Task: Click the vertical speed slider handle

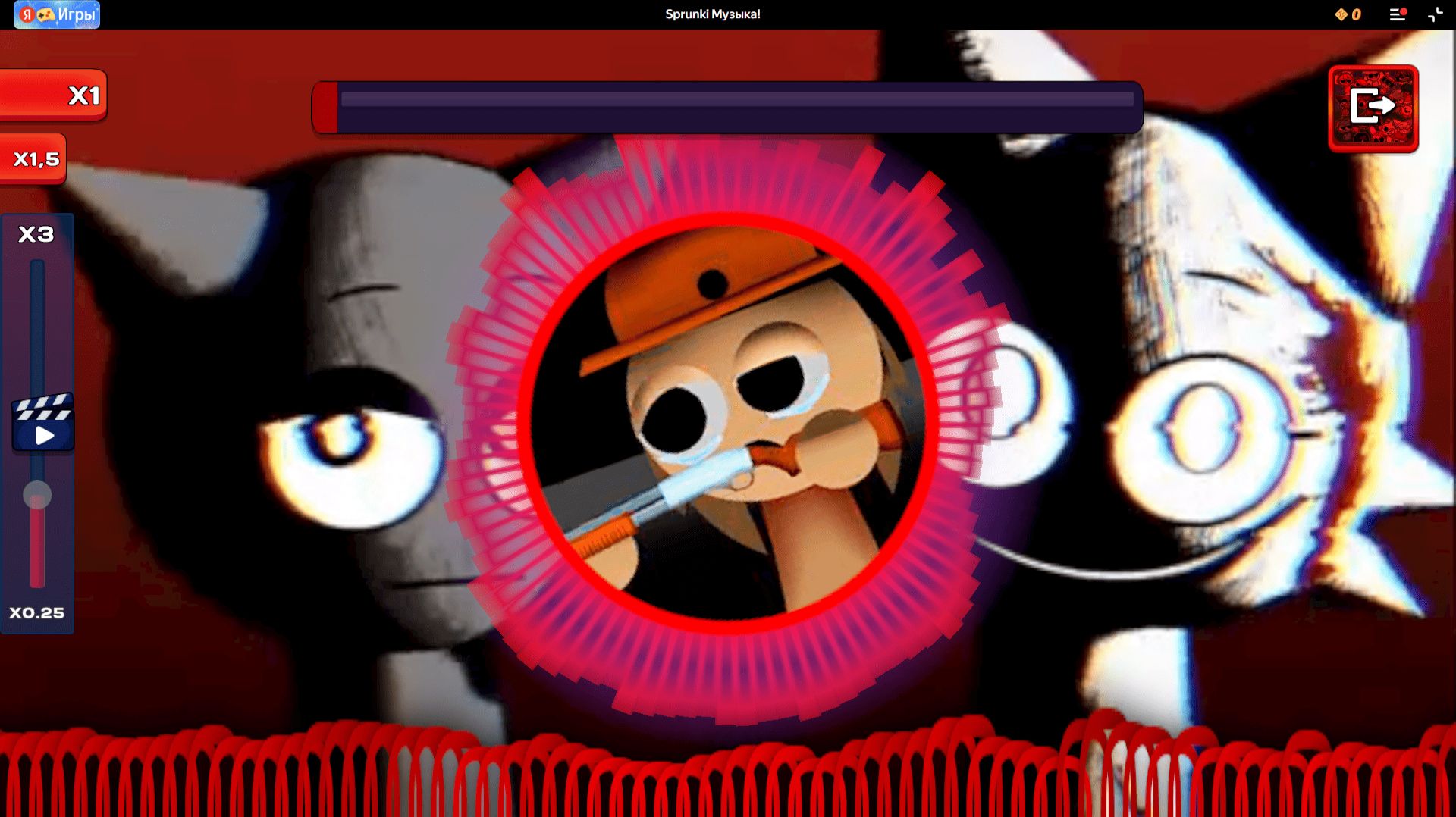Action: [37, 495]
